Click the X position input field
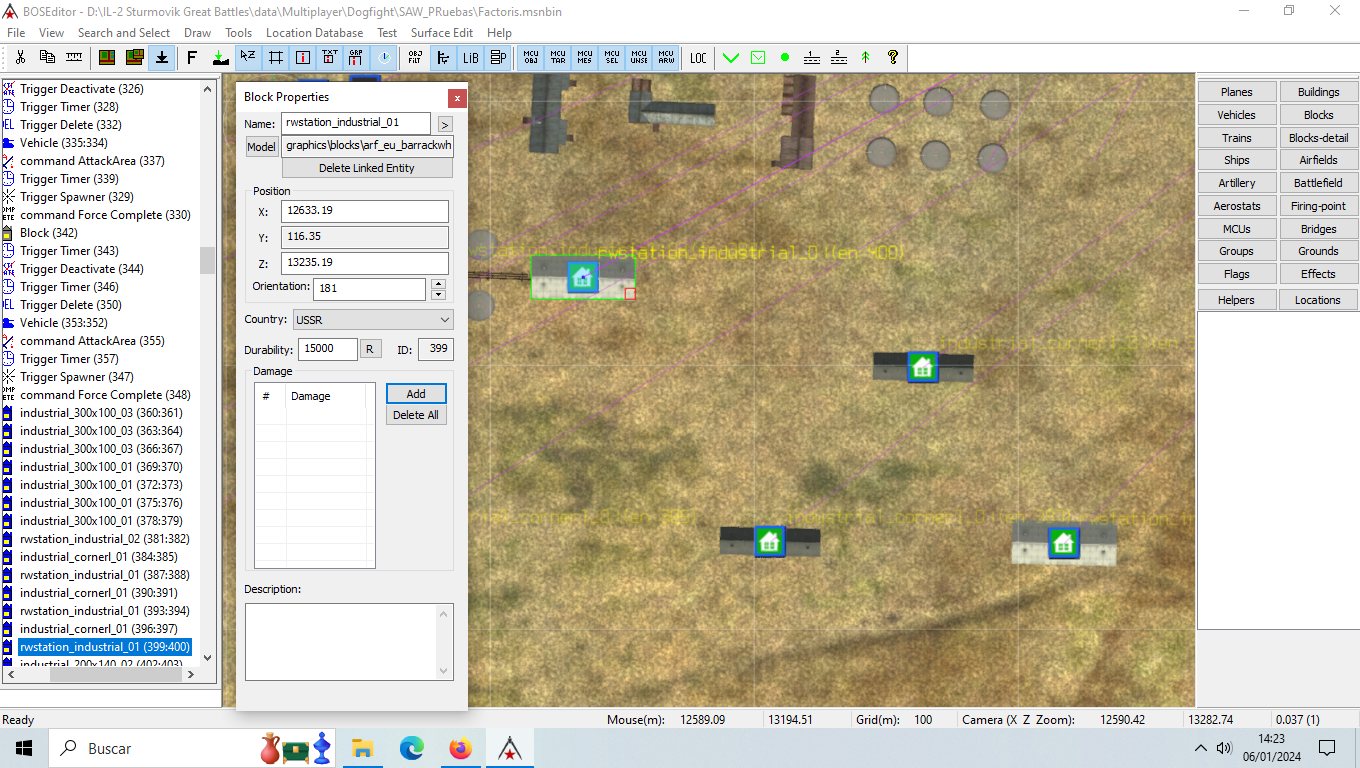Screen dimensions: 1360x768 pos(365,211)
